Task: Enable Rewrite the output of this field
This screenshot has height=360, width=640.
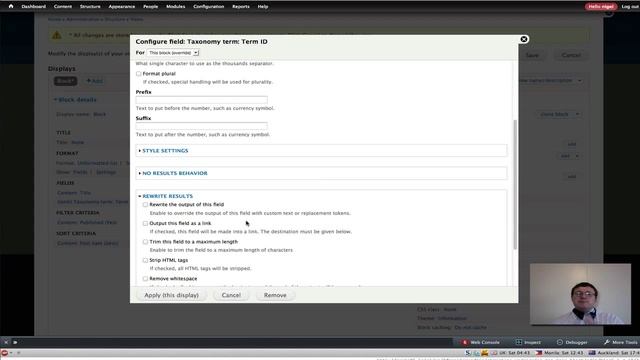Action: [x=145, y=204]
